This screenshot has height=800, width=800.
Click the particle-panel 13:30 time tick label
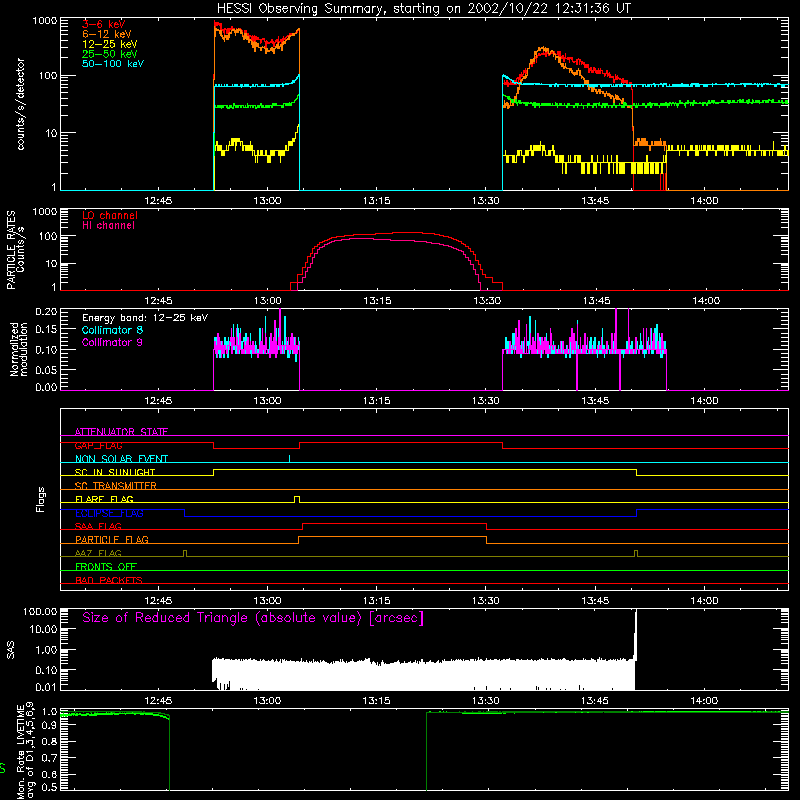click(487, 301)
